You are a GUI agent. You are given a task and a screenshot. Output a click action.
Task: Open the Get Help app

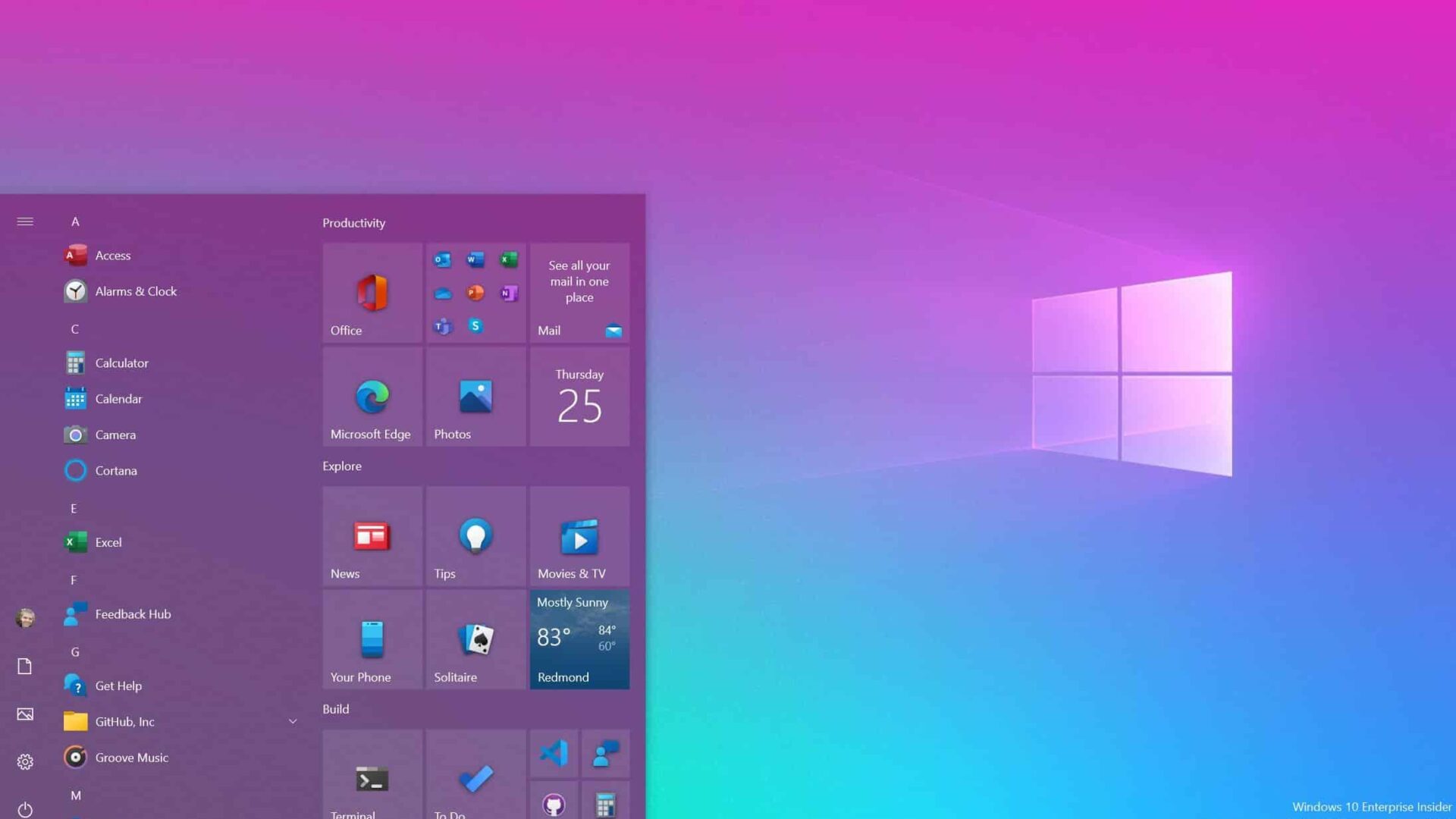tap(180, 686)
